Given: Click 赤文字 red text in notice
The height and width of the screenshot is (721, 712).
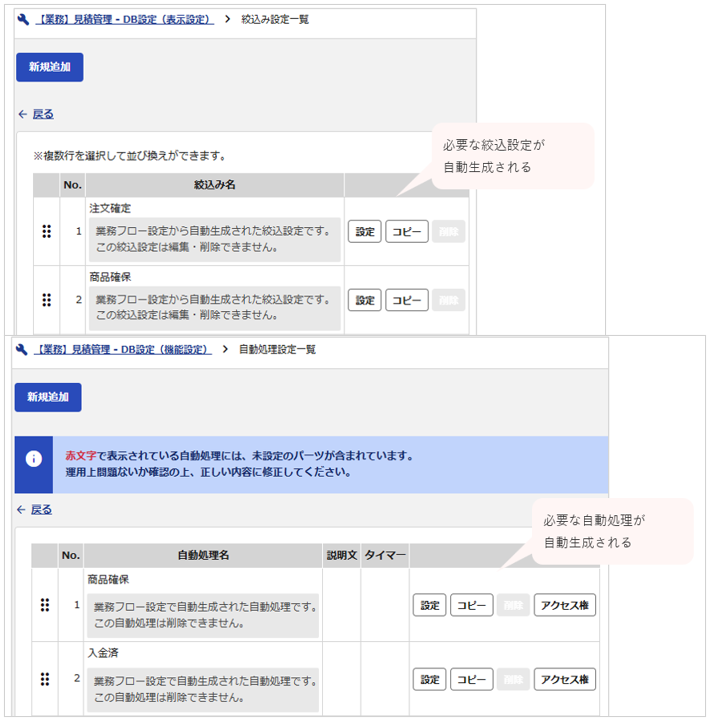Looking at the screenshot, I should 80,455.
